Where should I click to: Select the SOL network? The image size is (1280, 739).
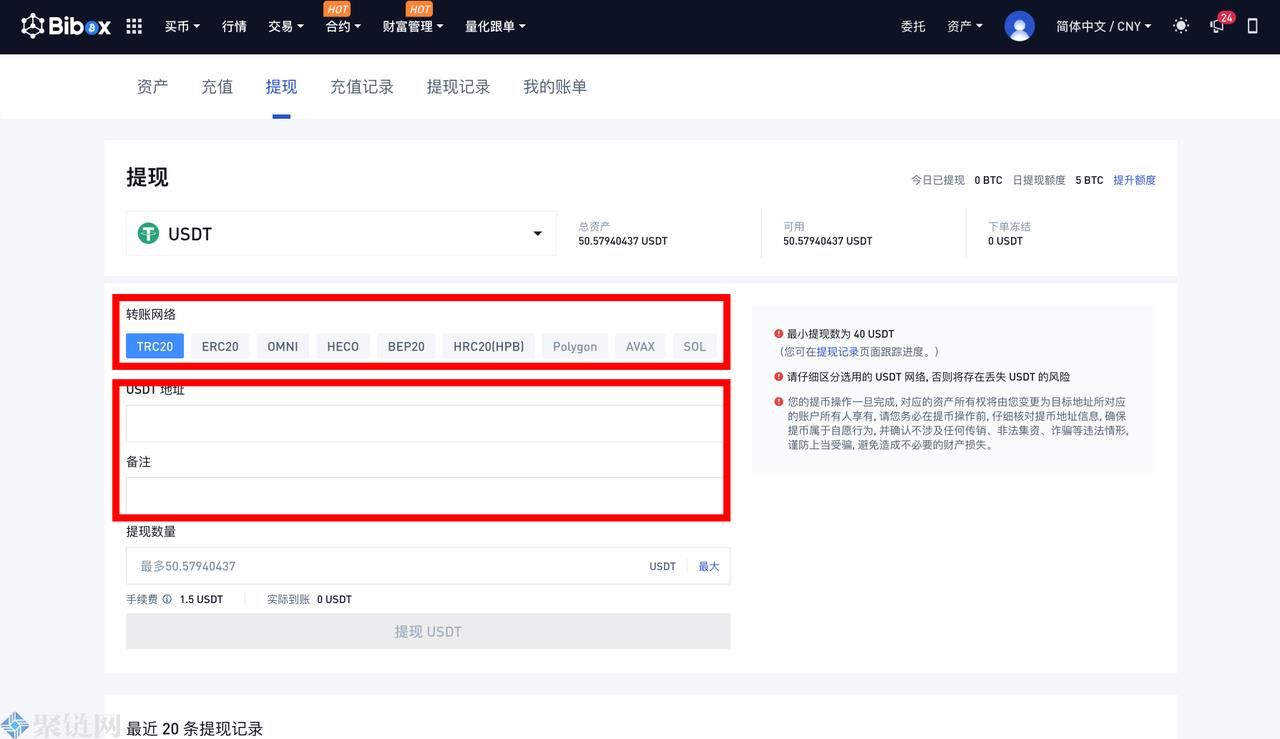pyautogui.click(x=695, y=346)
